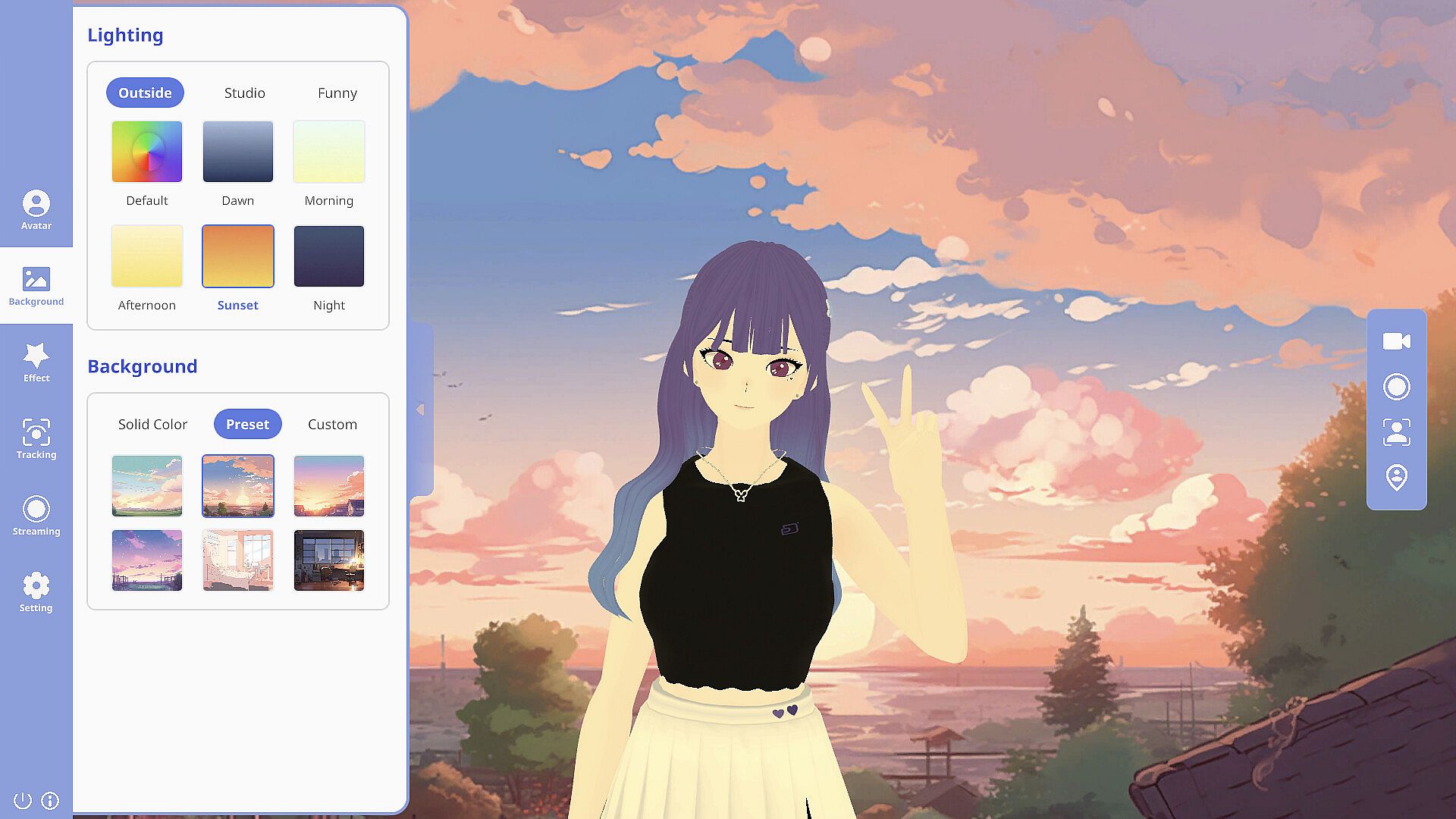
Task: Select the Custom background tab
Action: point(332,424)
